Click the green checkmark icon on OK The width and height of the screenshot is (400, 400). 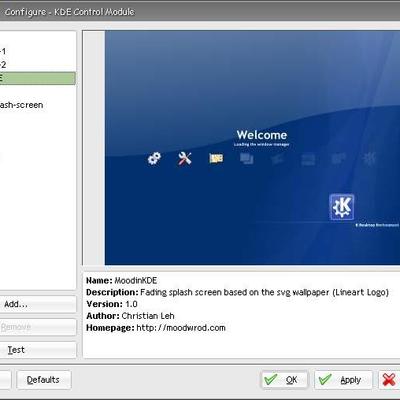tap(270, 379)
